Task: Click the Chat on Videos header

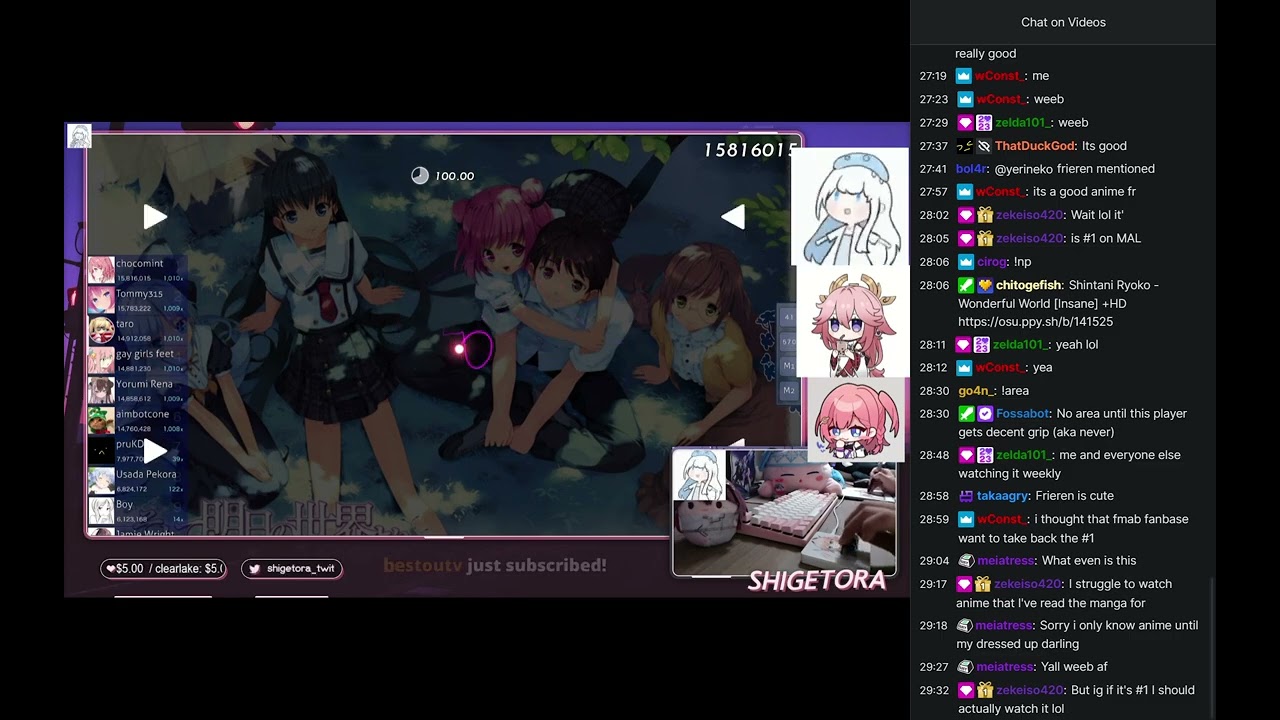Action: (1063, 22)
